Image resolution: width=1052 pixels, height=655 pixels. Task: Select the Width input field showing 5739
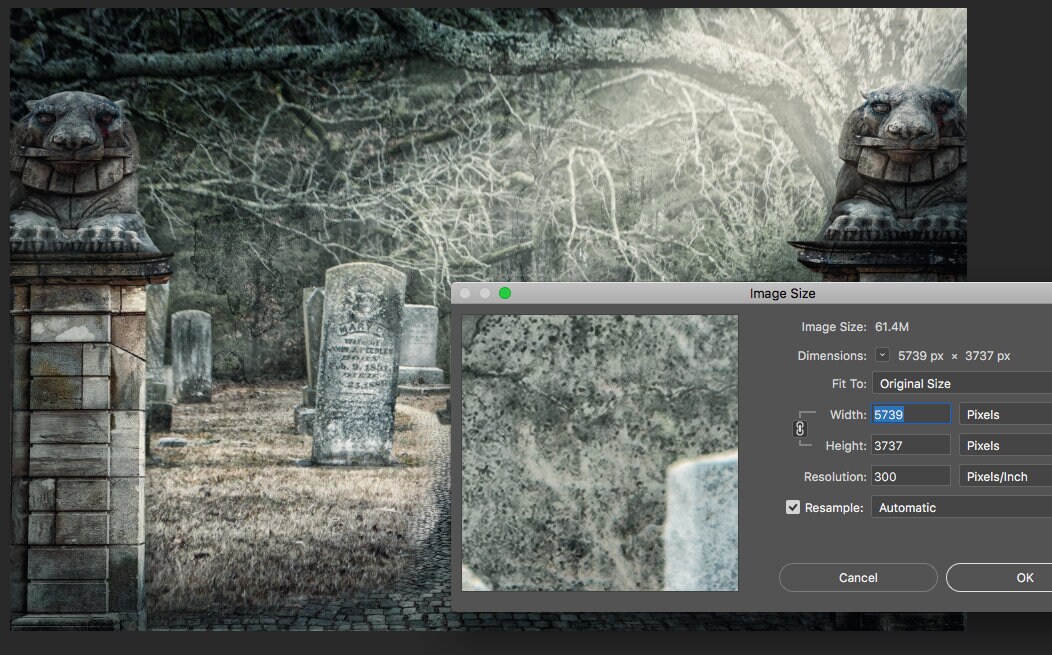pos(910,413)
